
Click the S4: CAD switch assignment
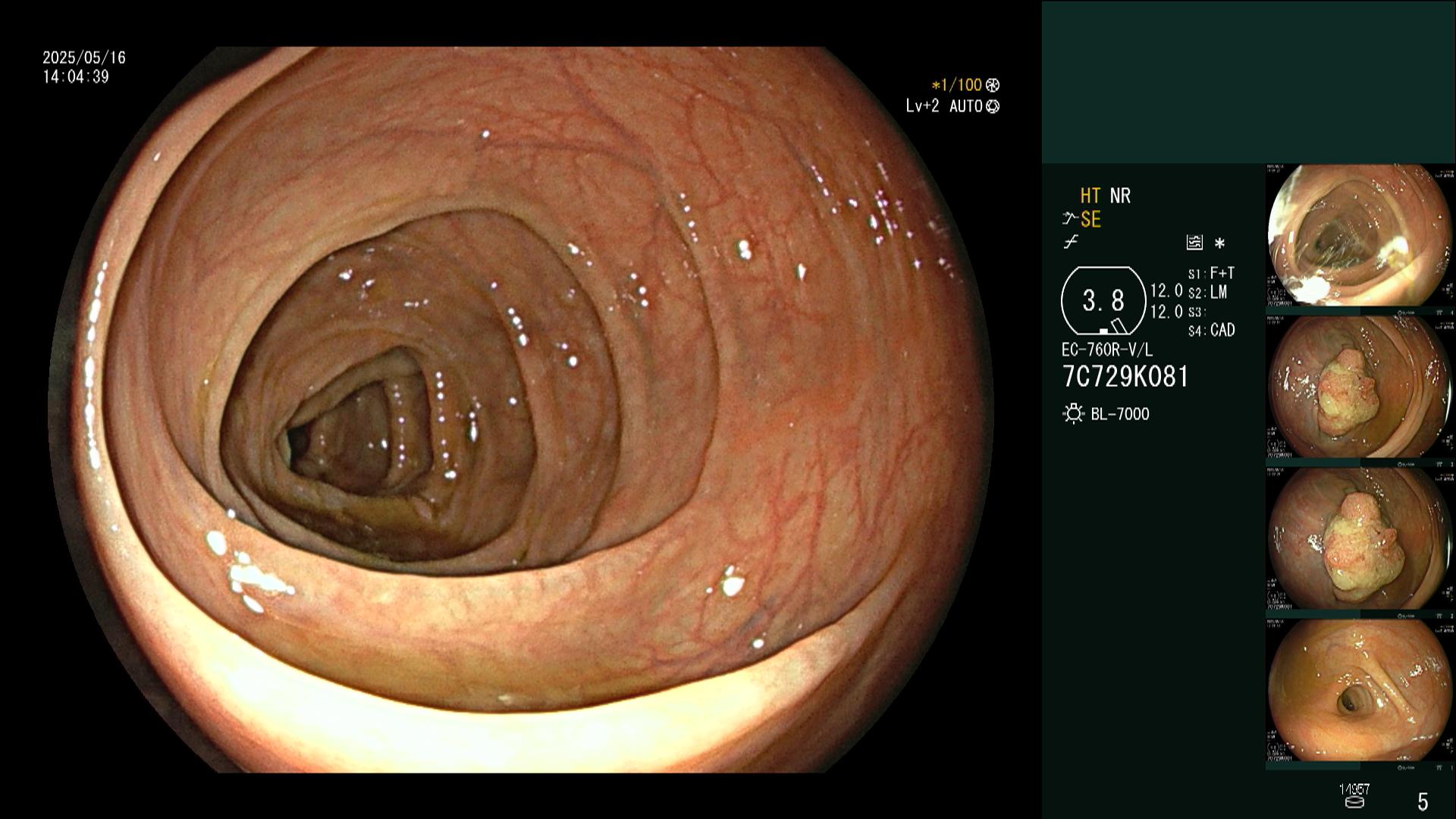click(1212, 331)
